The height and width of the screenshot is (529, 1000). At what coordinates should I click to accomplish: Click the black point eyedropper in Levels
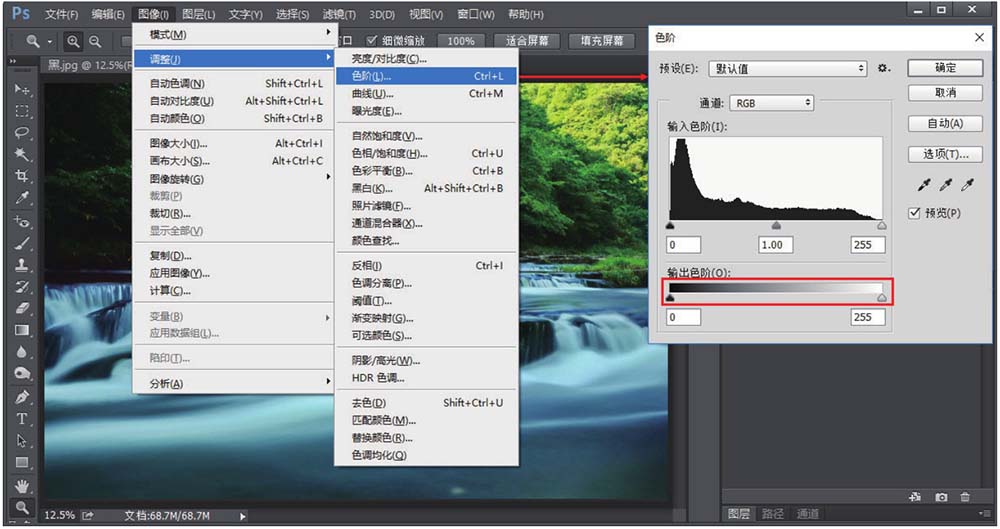[923, 186]
